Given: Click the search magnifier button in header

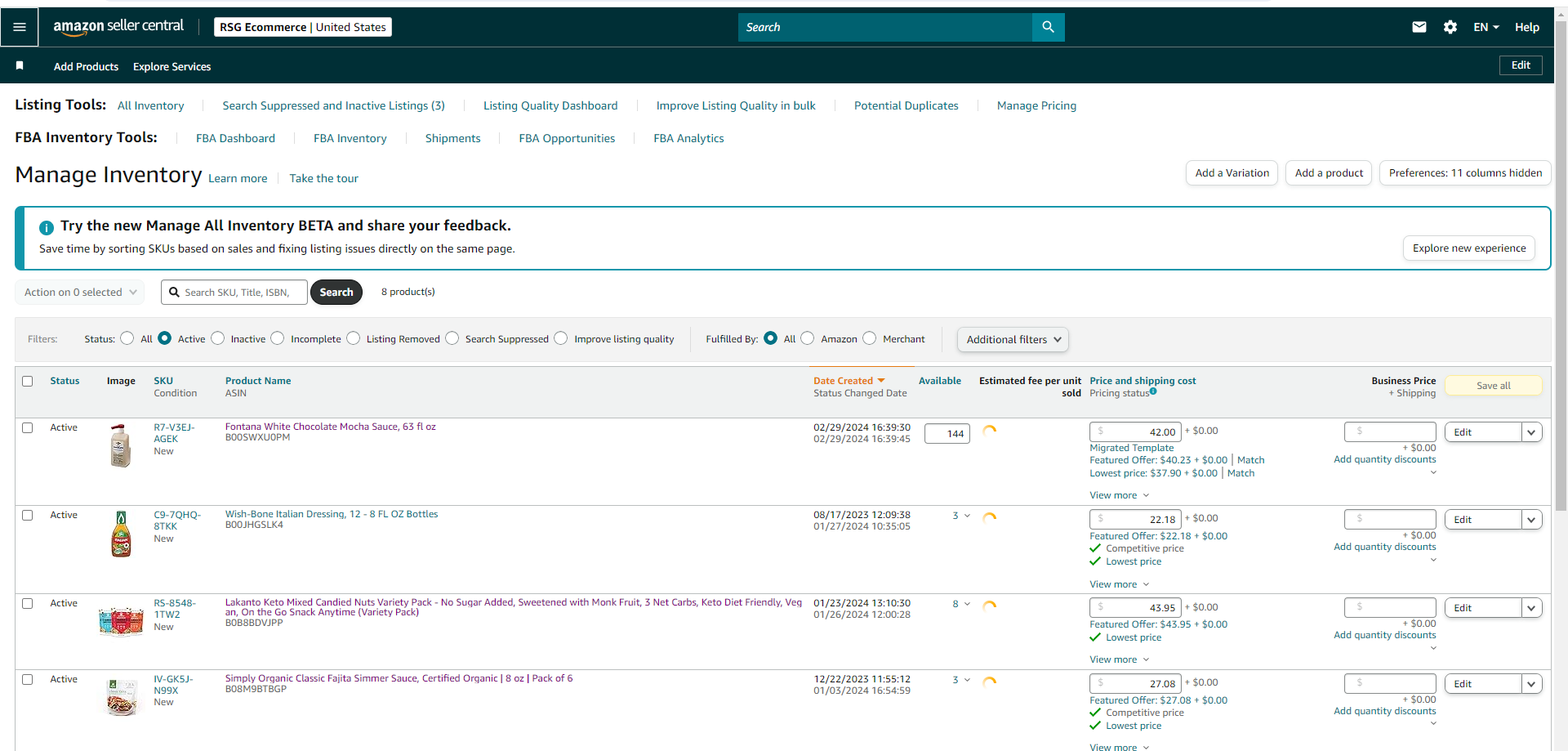Looking at the screenshot, I should click(x=1049, y=27).
